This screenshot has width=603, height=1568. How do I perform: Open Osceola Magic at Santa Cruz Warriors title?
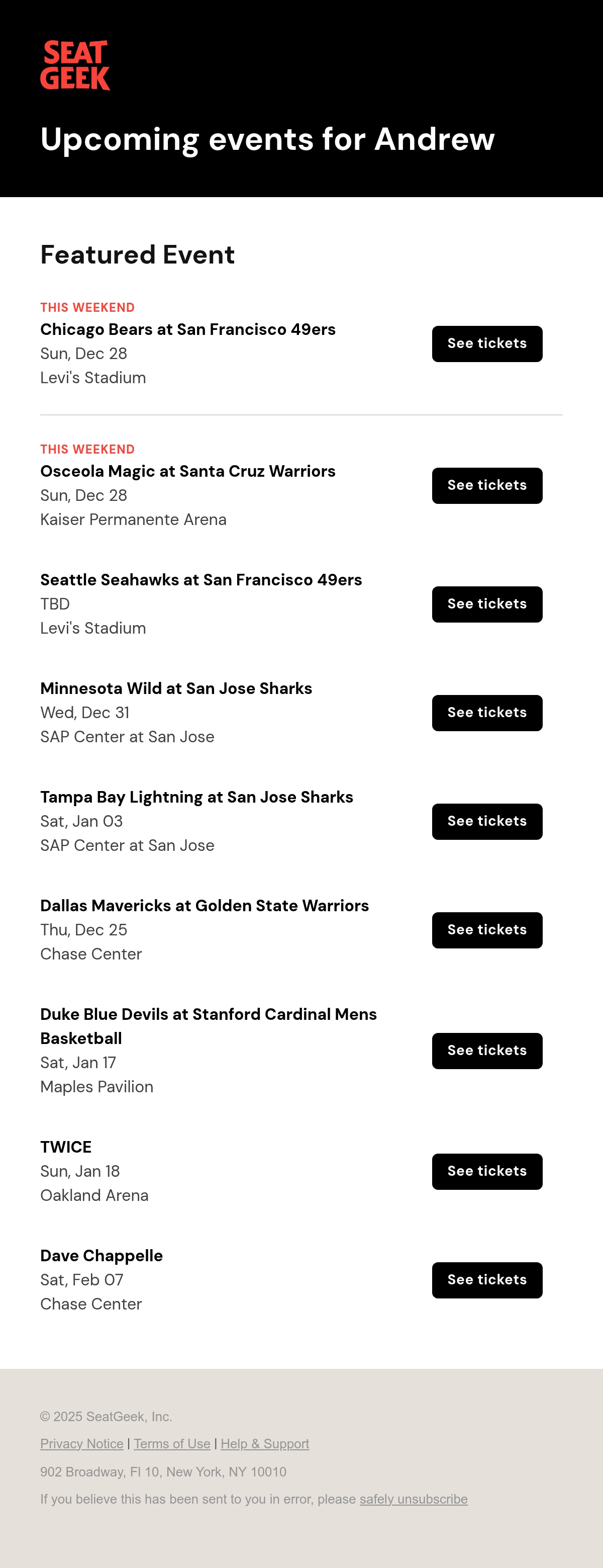[188, 471]
